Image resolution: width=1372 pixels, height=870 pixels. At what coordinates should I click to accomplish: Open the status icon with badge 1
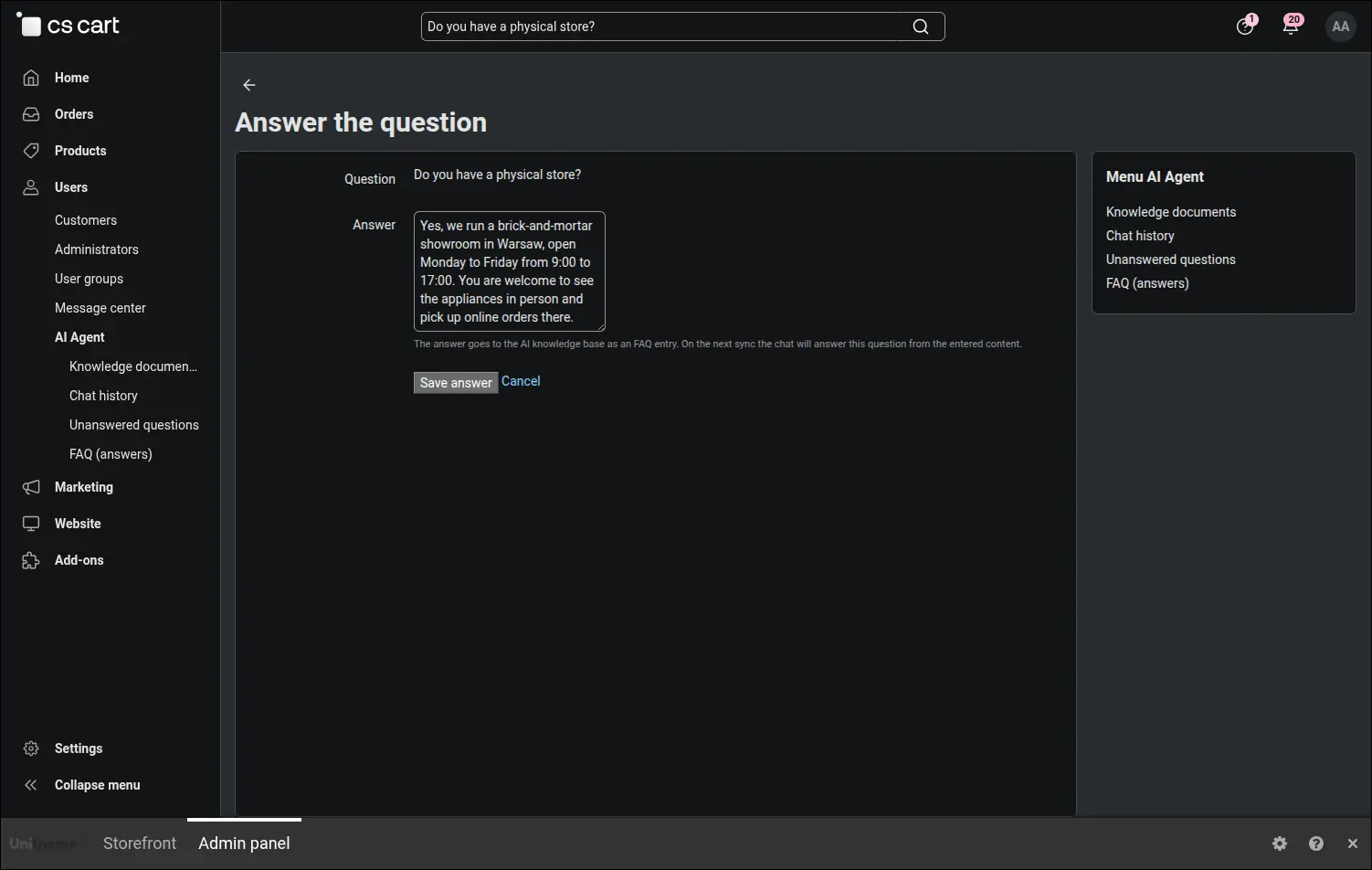[1245, 26]
